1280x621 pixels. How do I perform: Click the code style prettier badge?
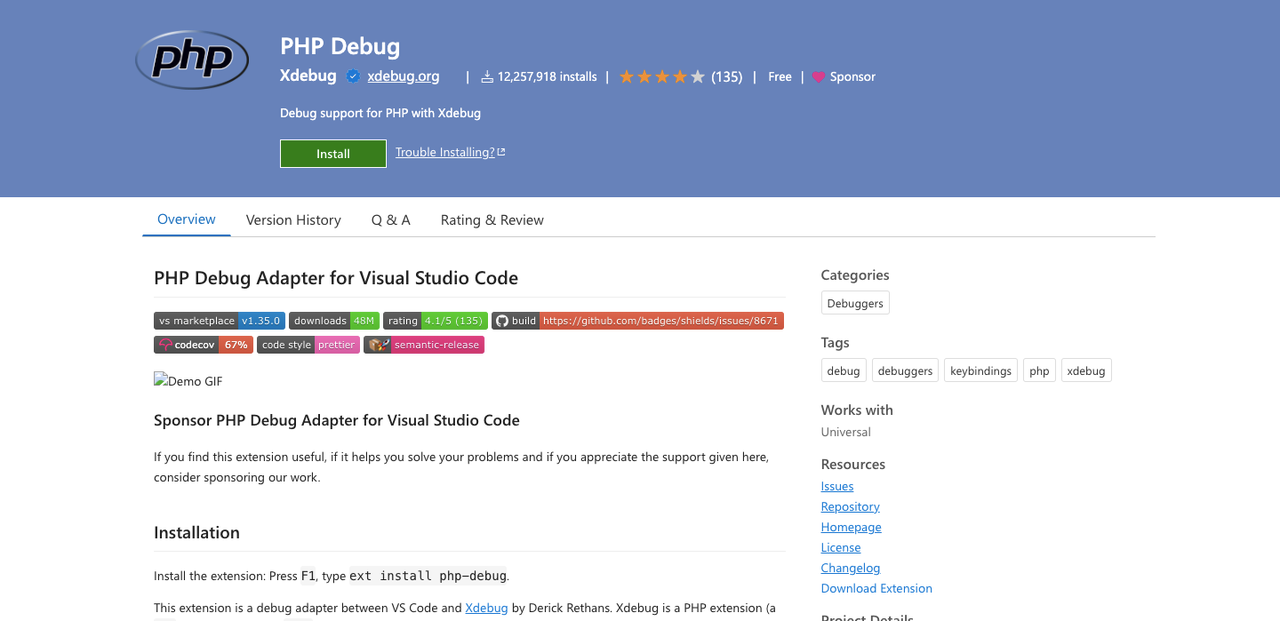pyautogui.click(x=308, y=345)
